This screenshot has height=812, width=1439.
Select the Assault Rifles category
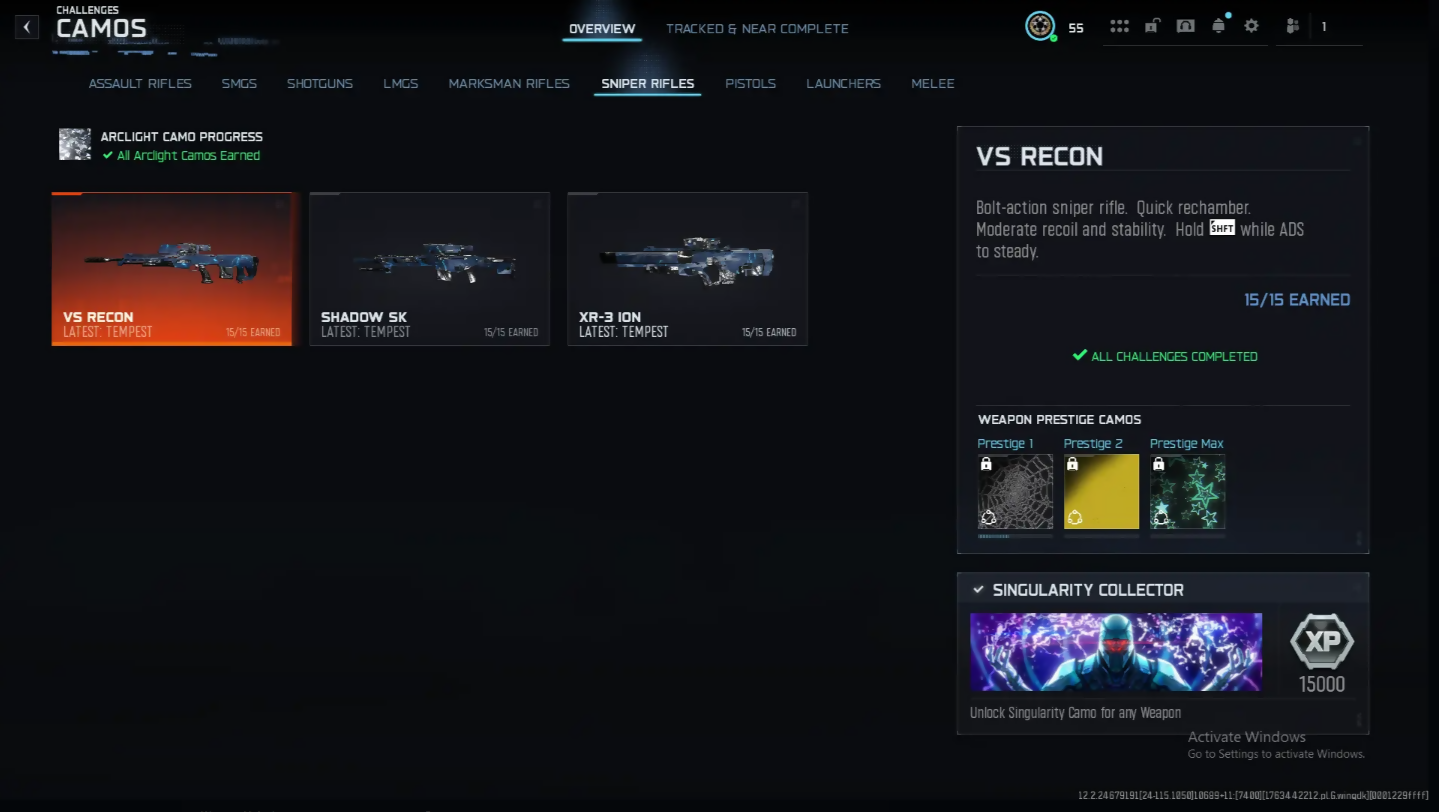[x=140, y=84]
